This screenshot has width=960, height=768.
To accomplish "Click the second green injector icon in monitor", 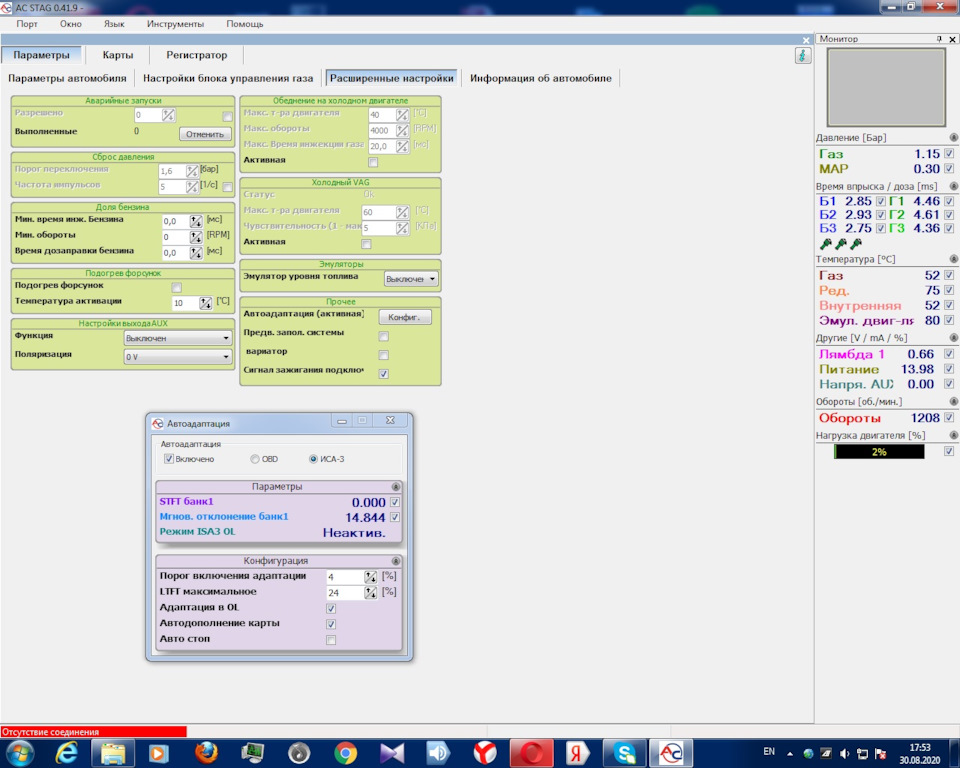I will pyautogui.click(x=841, y=244).
